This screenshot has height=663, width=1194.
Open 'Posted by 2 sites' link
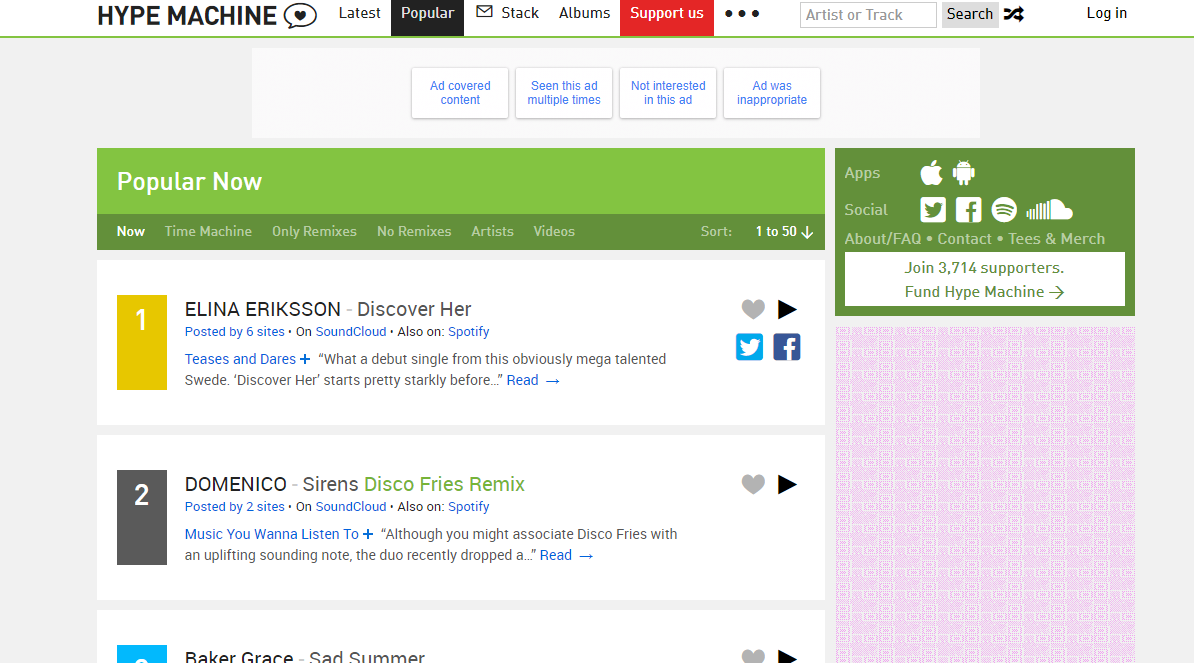point(235,507)
